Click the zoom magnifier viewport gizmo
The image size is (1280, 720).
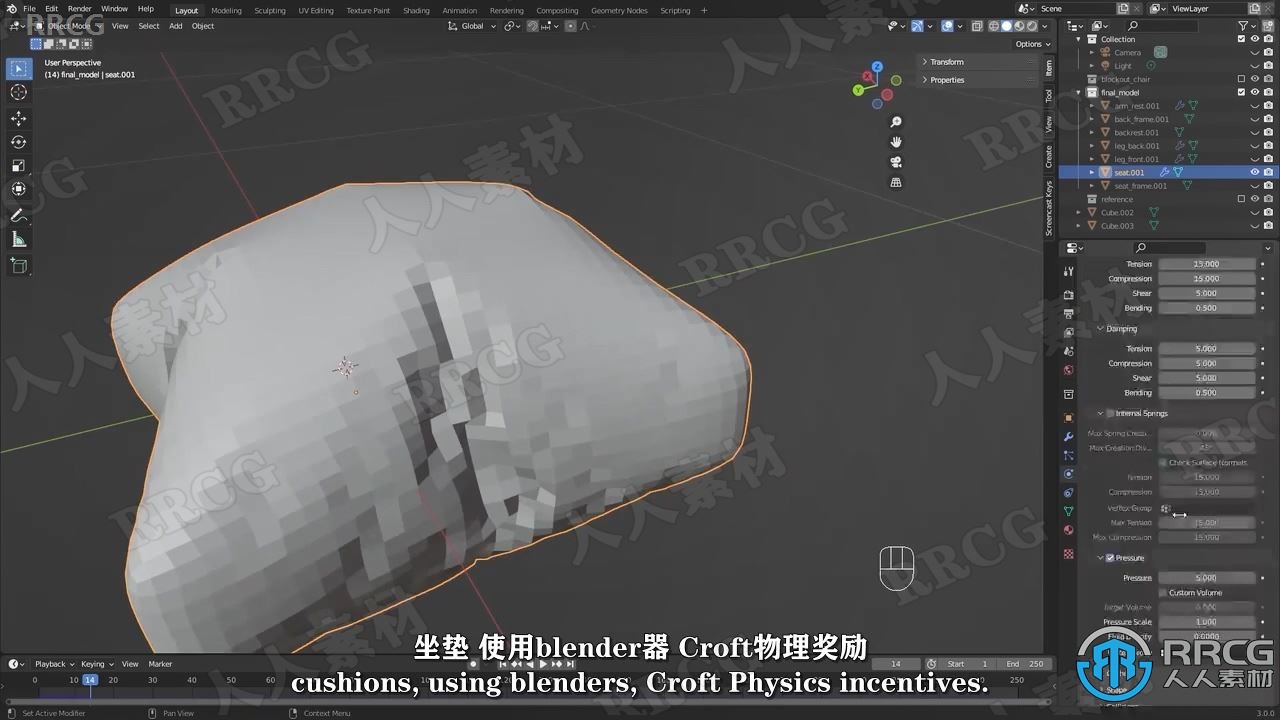896,122
